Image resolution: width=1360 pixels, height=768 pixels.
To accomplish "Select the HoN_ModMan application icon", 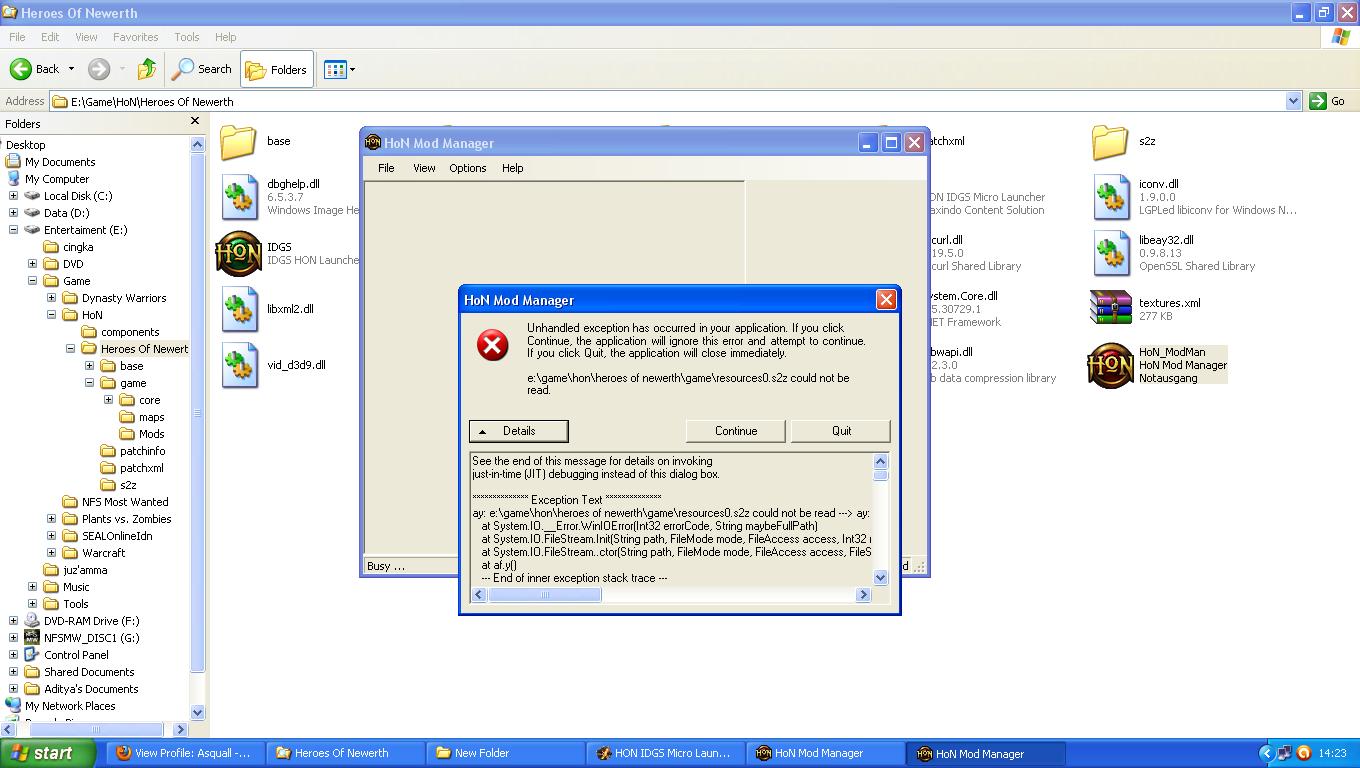I will coord(1110,365).
